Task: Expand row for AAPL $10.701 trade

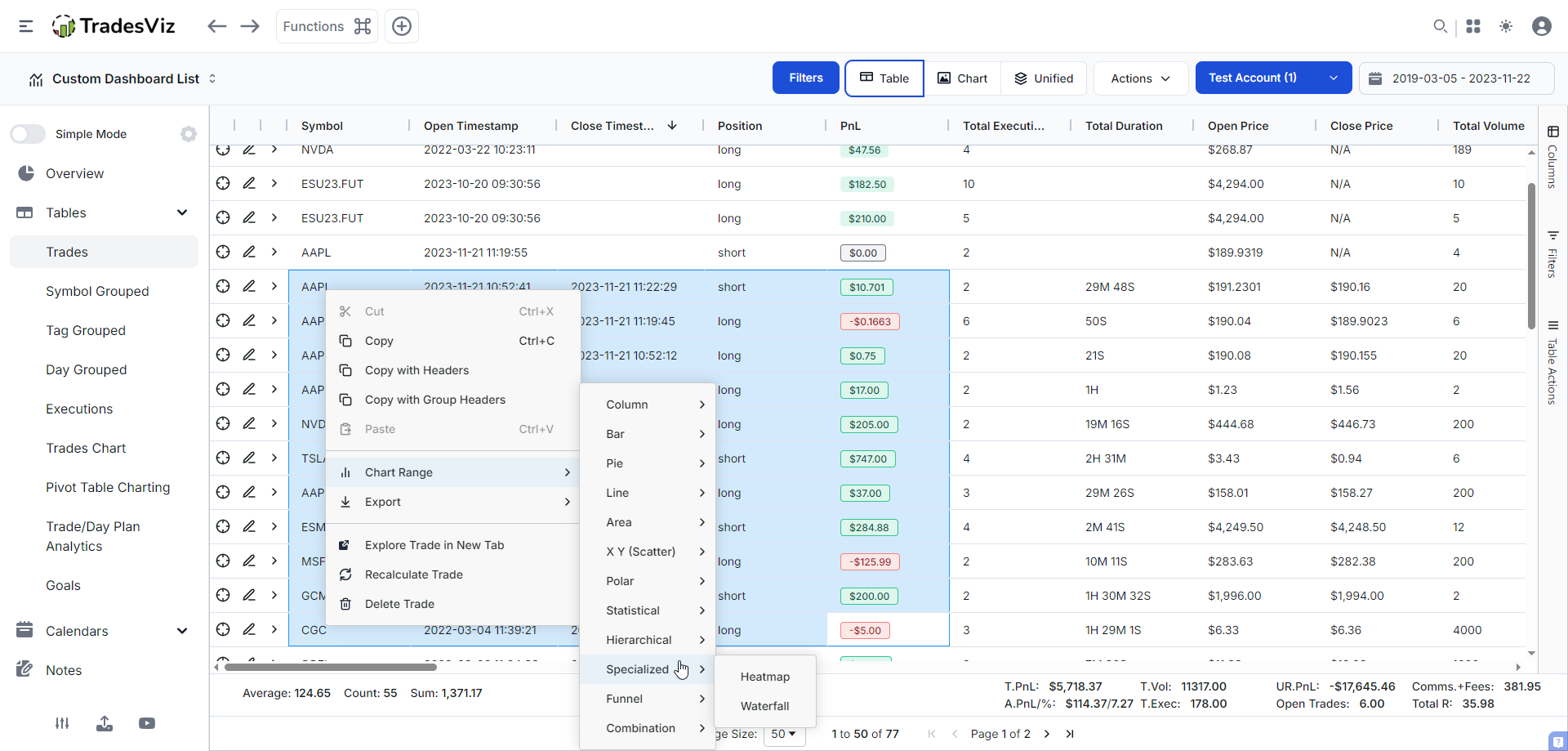Action: pyautogui.click(x=274, y=287)
